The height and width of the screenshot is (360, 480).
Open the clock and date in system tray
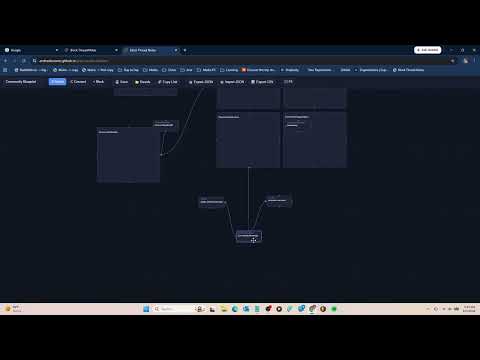(469, 309)
